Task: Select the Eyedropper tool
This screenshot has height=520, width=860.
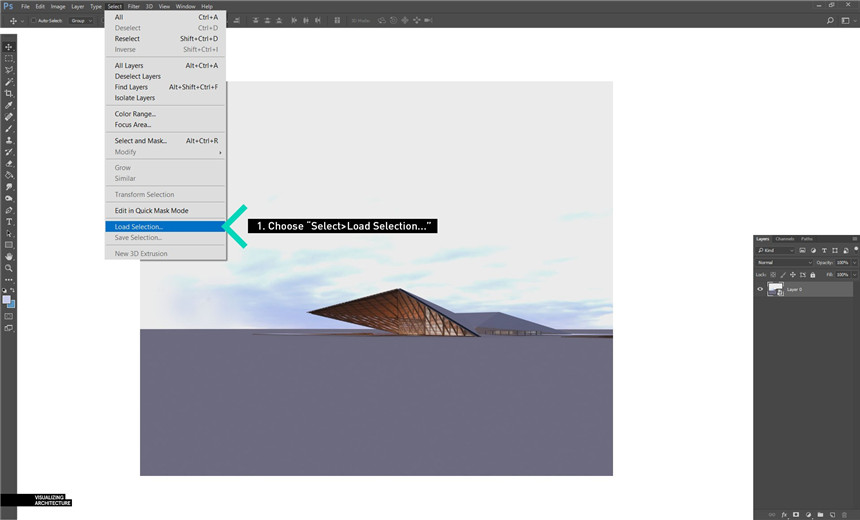Action: pos(9,105)
